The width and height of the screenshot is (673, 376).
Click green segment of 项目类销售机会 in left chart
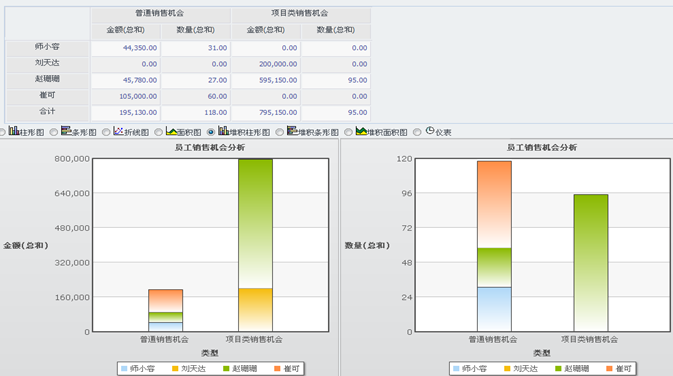[255, 224]
